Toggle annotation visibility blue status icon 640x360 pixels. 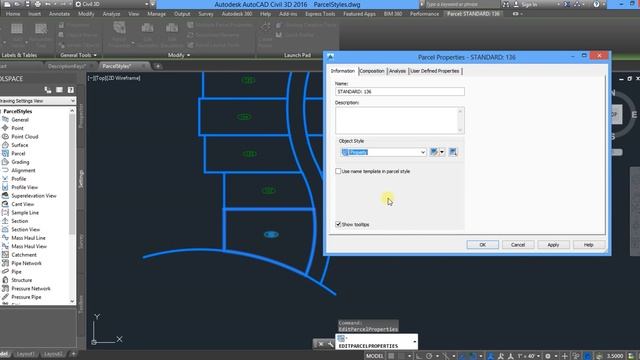(x=491, y=356)
